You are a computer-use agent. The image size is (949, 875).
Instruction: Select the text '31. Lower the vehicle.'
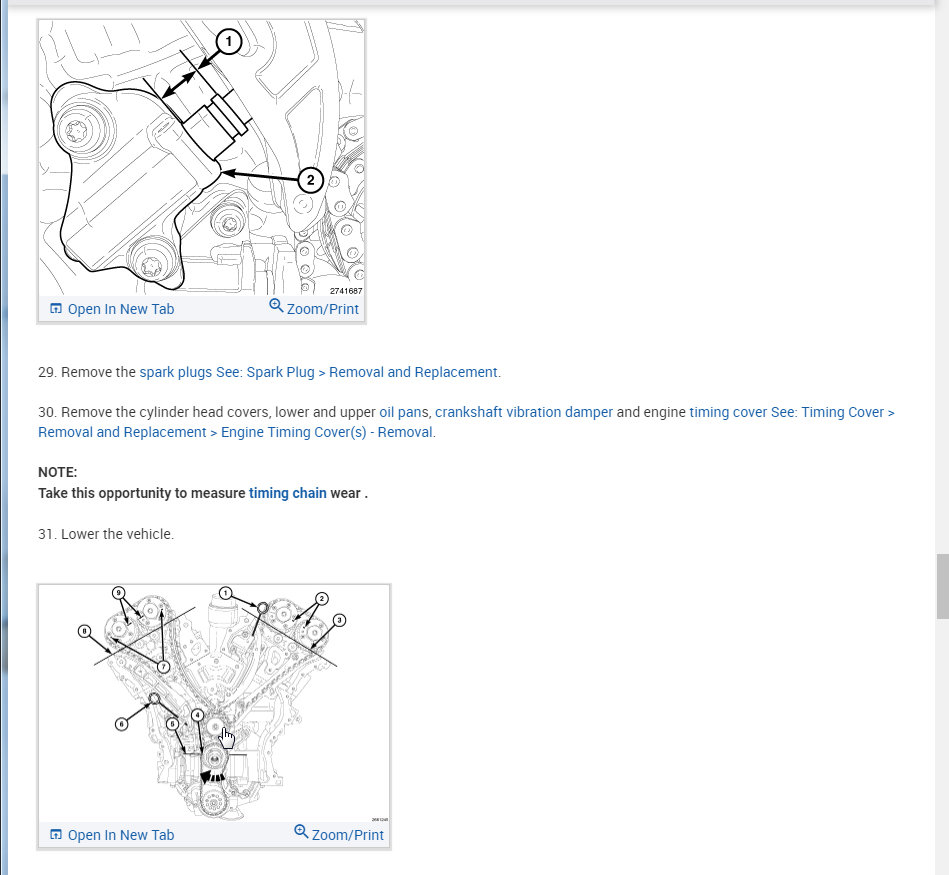pos(106,534)
